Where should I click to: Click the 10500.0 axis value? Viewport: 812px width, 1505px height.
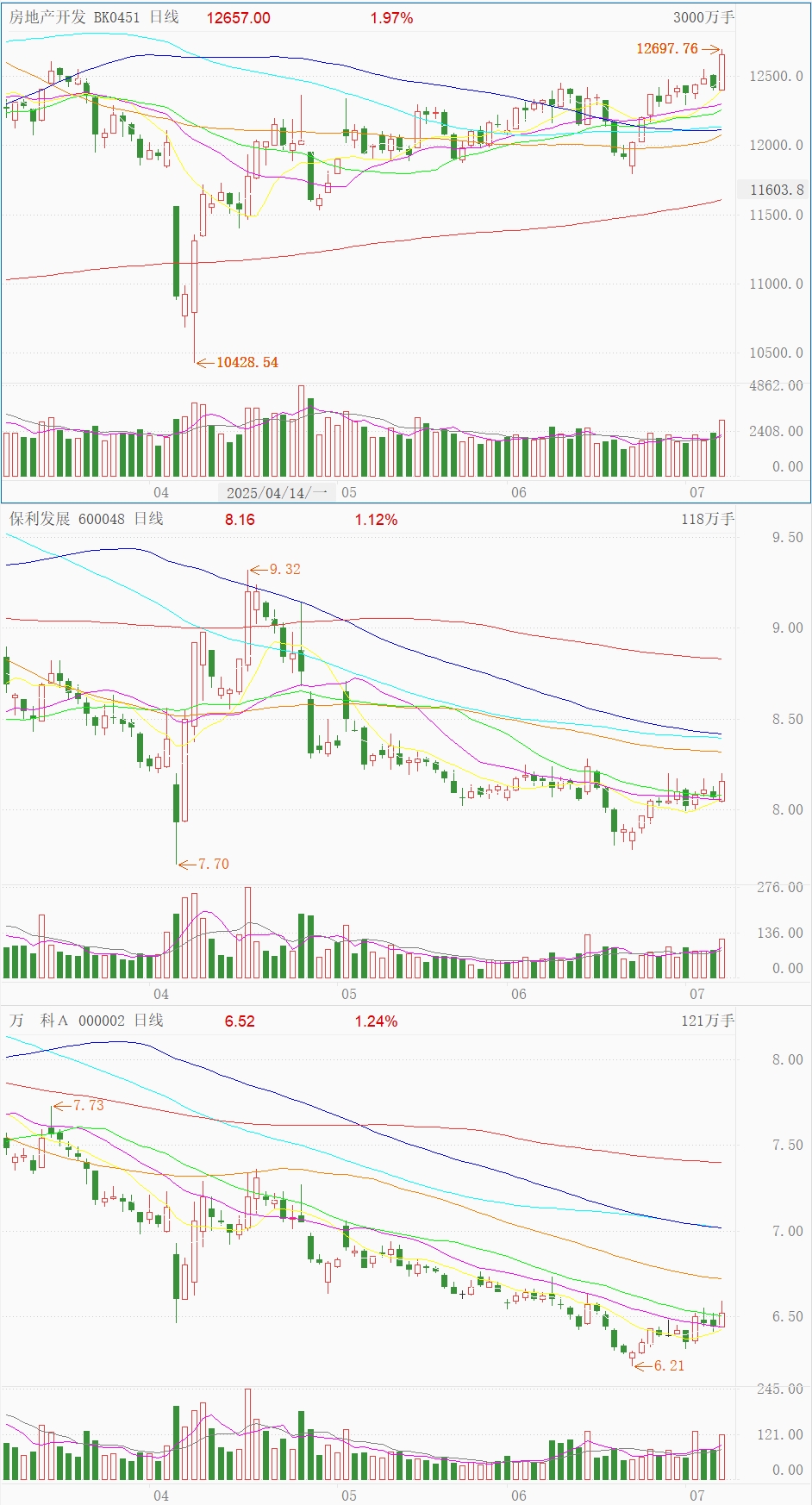point(776,353)
